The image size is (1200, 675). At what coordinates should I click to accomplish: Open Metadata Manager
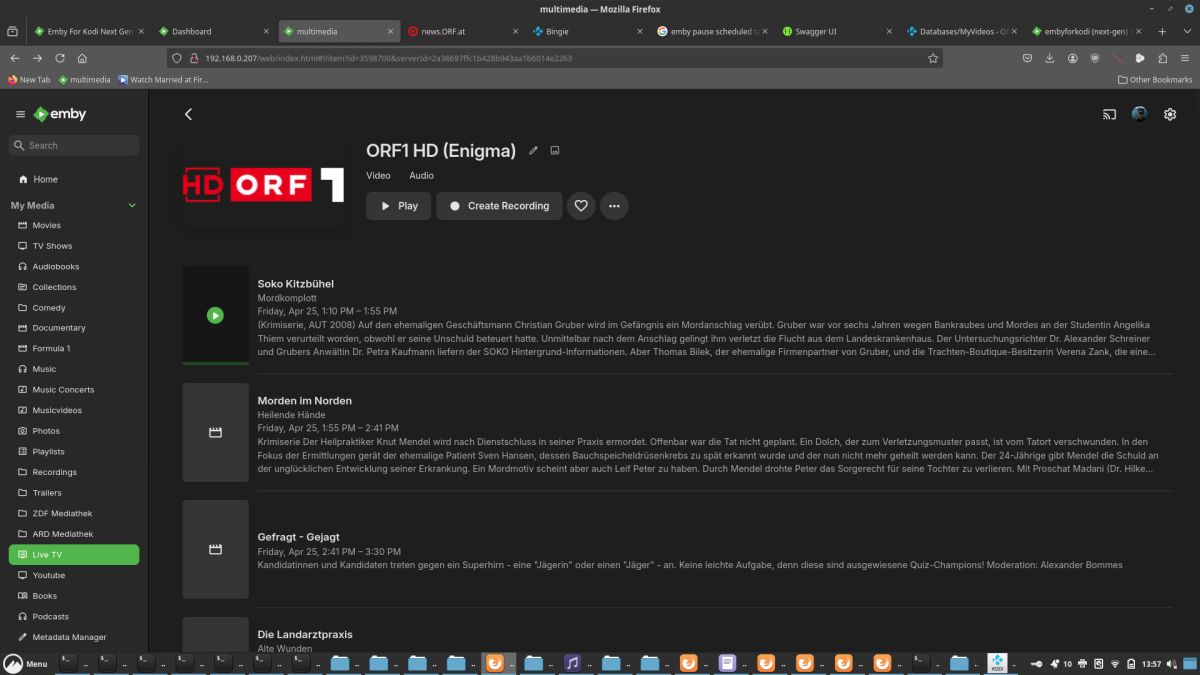point(74,637)
